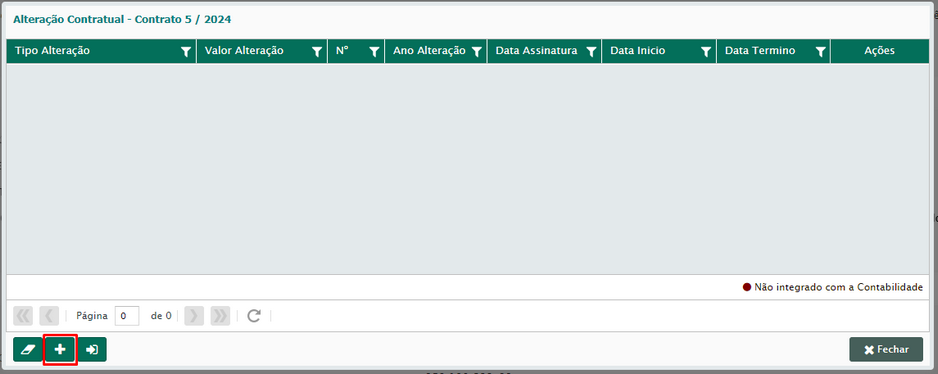
Task: Open filter on Data Termino column
Action: click(821, 52)
